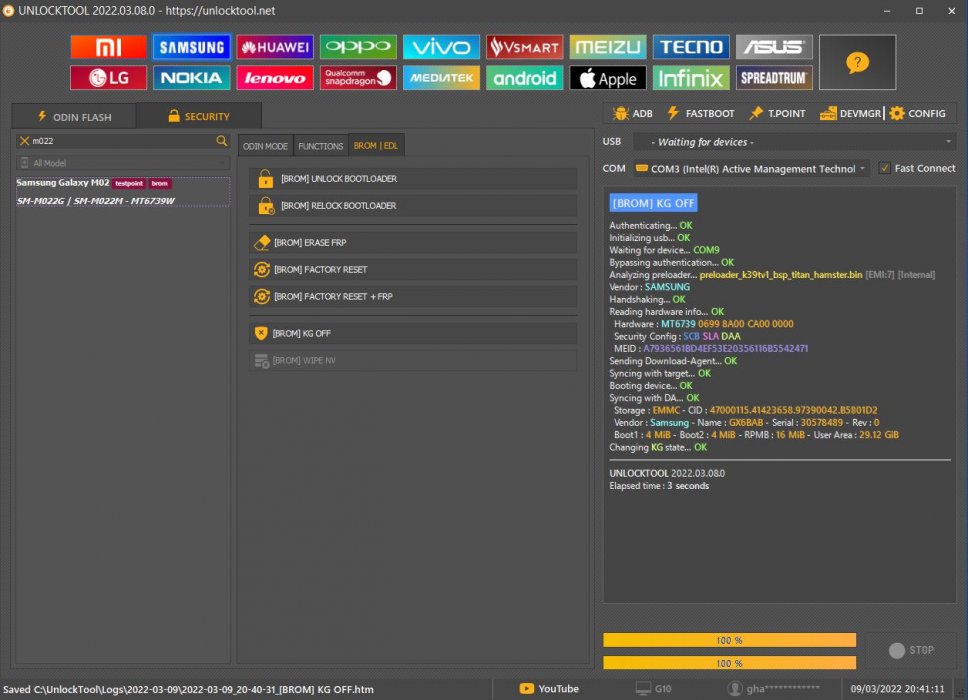Run [BROM] ERASE FRP
Viewport: 968px width, 700px height.
pyautogui.click(x=413, y=243)
